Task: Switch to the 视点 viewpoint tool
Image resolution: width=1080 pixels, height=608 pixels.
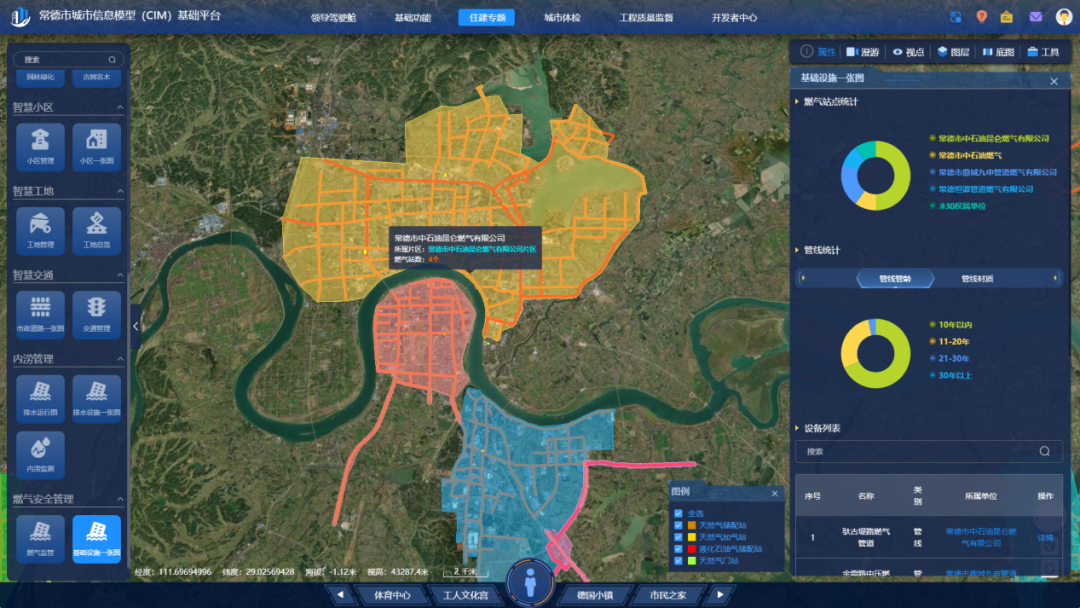Action: 908,52
